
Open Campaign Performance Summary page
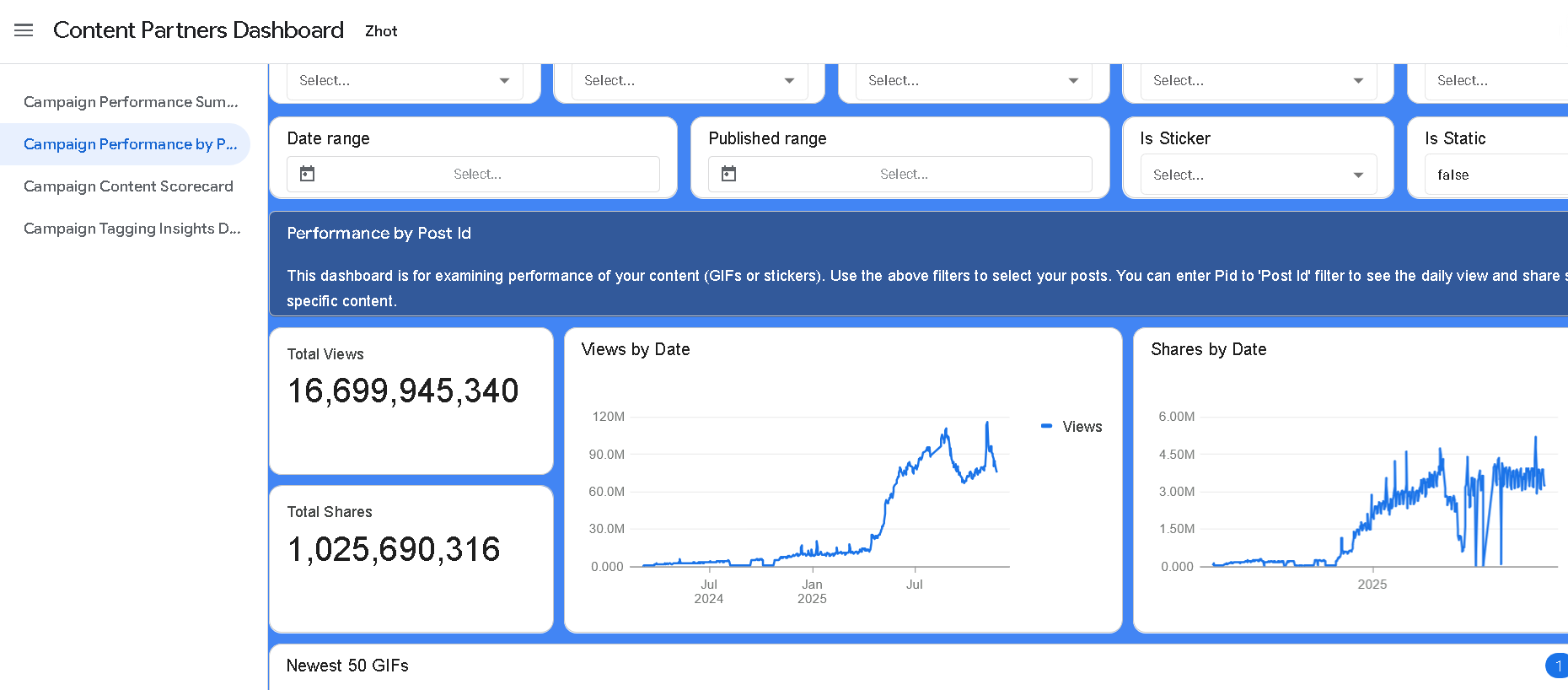point(131,101)
